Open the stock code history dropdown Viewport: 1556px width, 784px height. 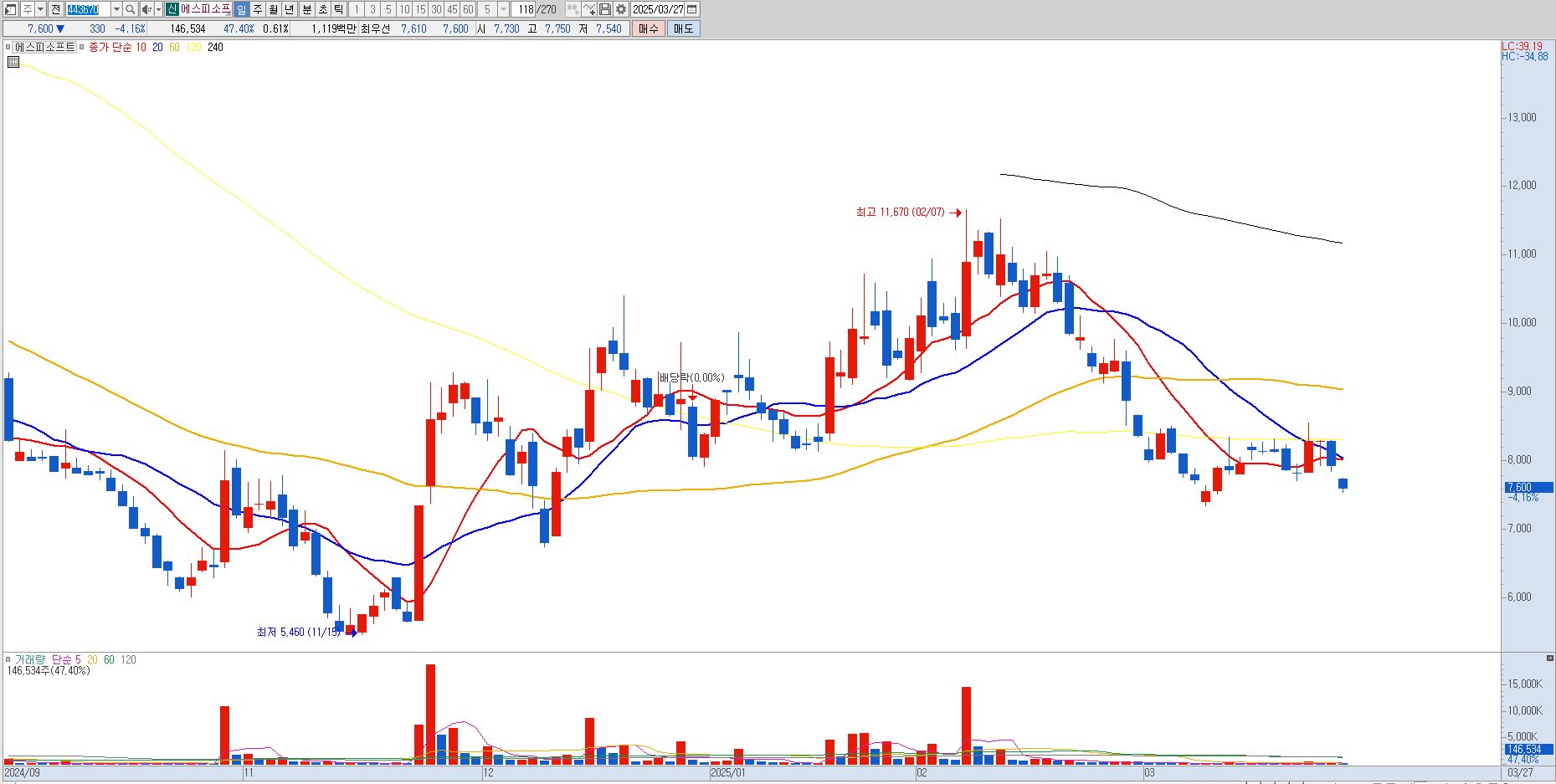click(x=116, y=9)
